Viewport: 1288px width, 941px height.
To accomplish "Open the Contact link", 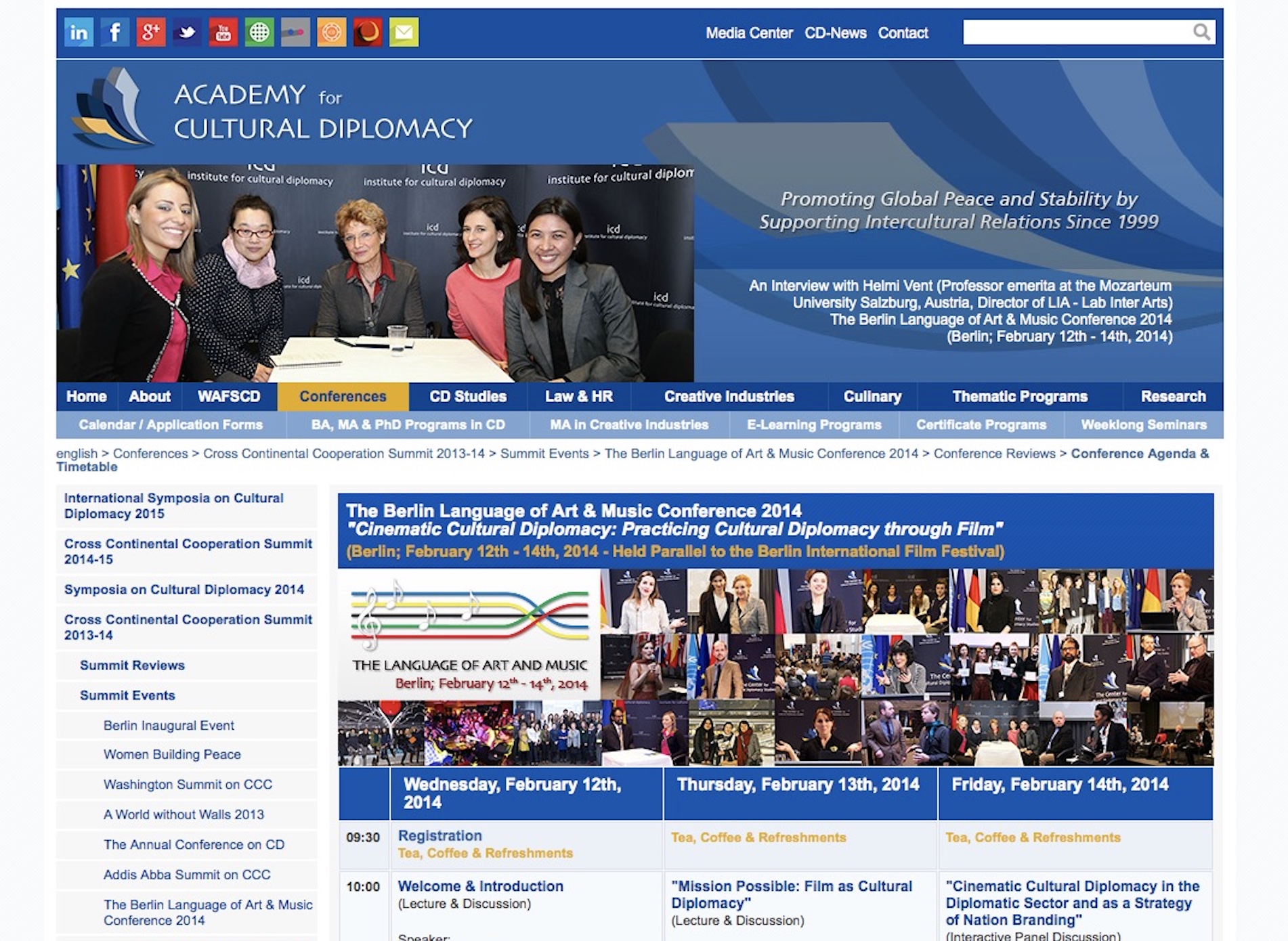I will point(903,33).
